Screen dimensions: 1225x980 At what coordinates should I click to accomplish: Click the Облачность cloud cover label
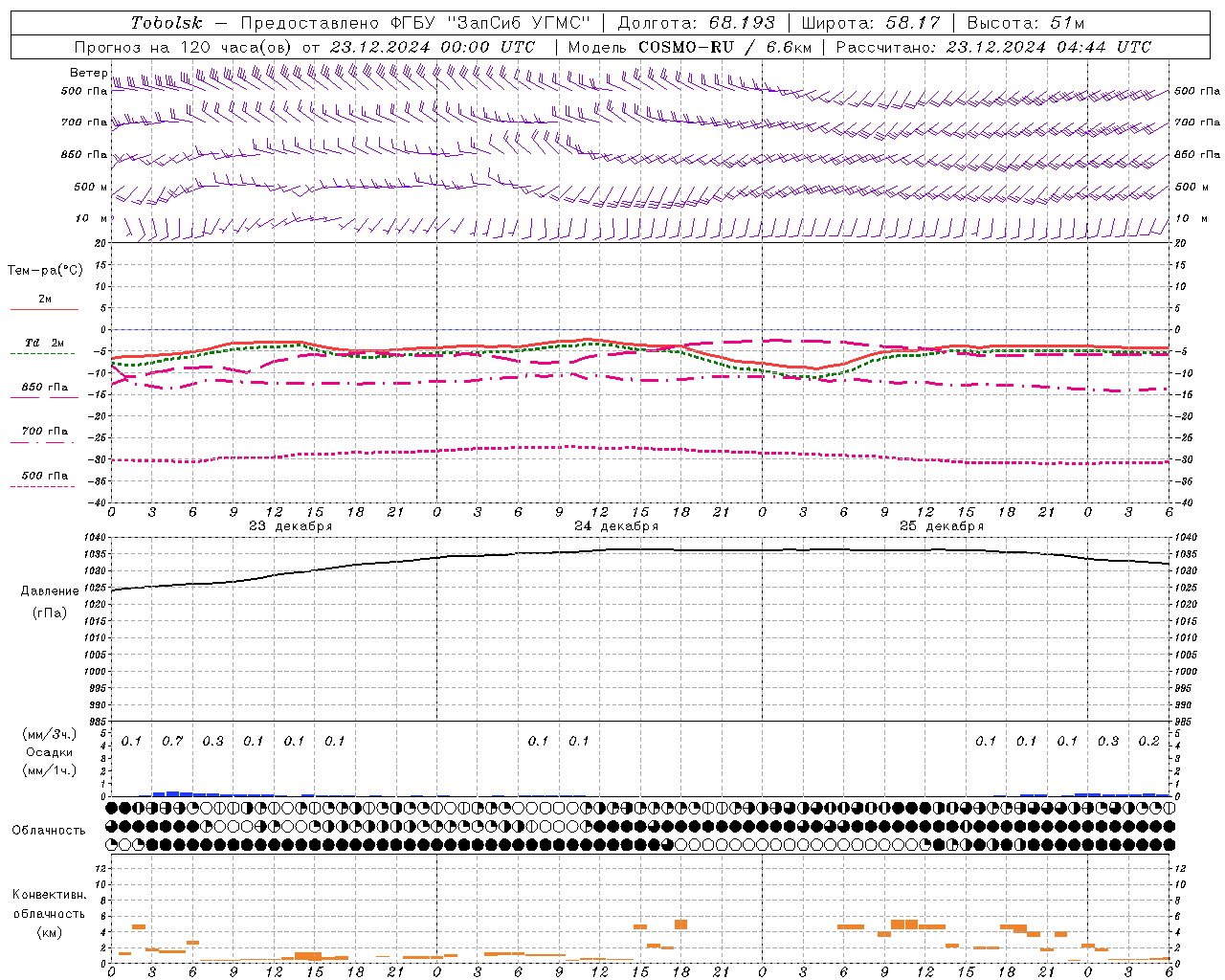(49, 831)
